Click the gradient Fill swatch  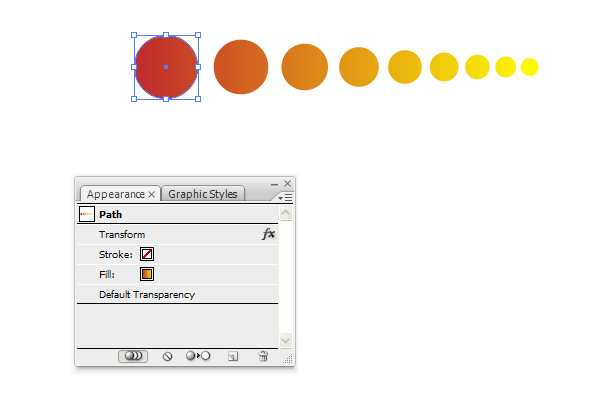147,274
